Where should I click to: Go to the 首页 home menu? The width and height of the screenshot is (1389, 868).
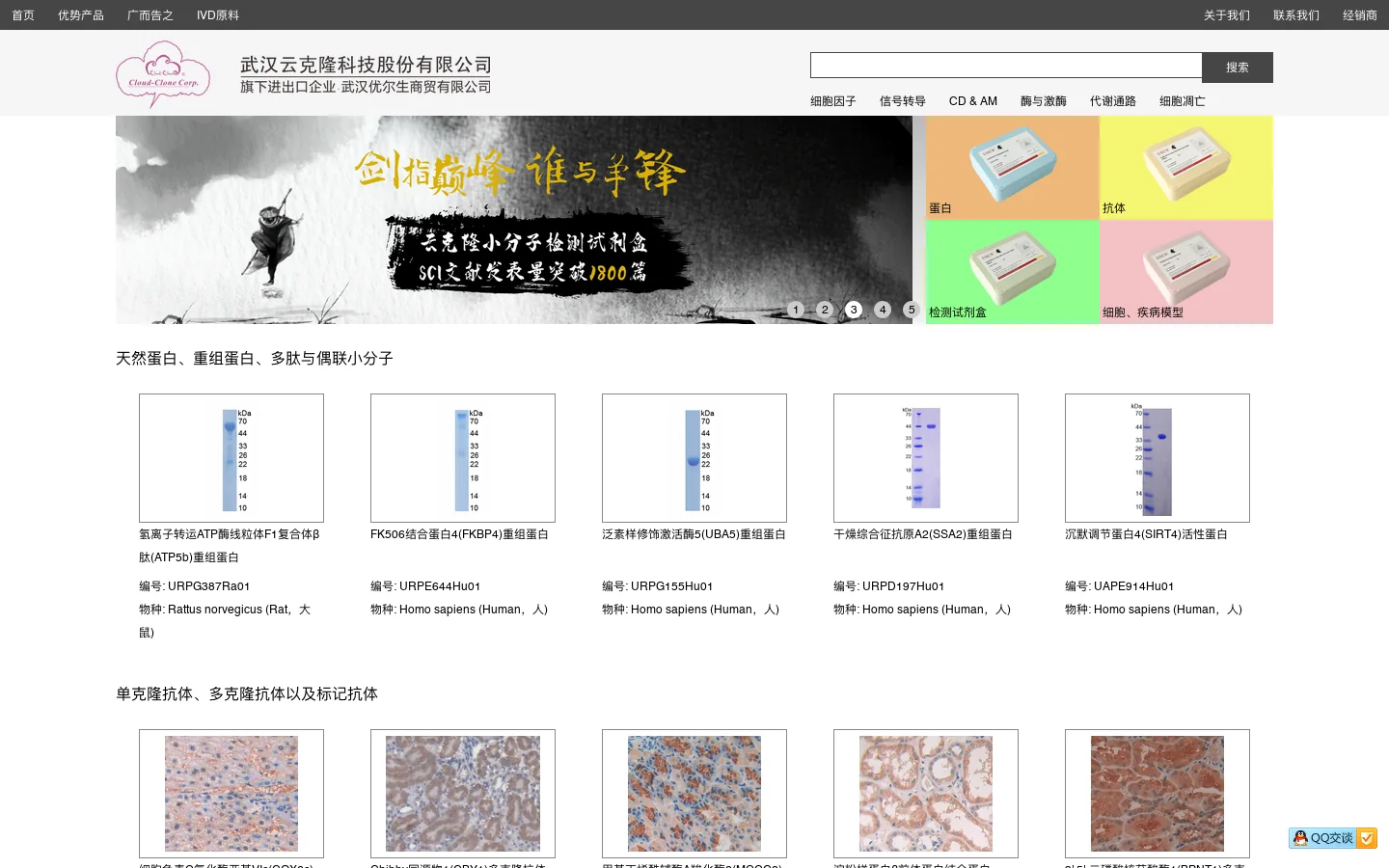tap(23, 15)
